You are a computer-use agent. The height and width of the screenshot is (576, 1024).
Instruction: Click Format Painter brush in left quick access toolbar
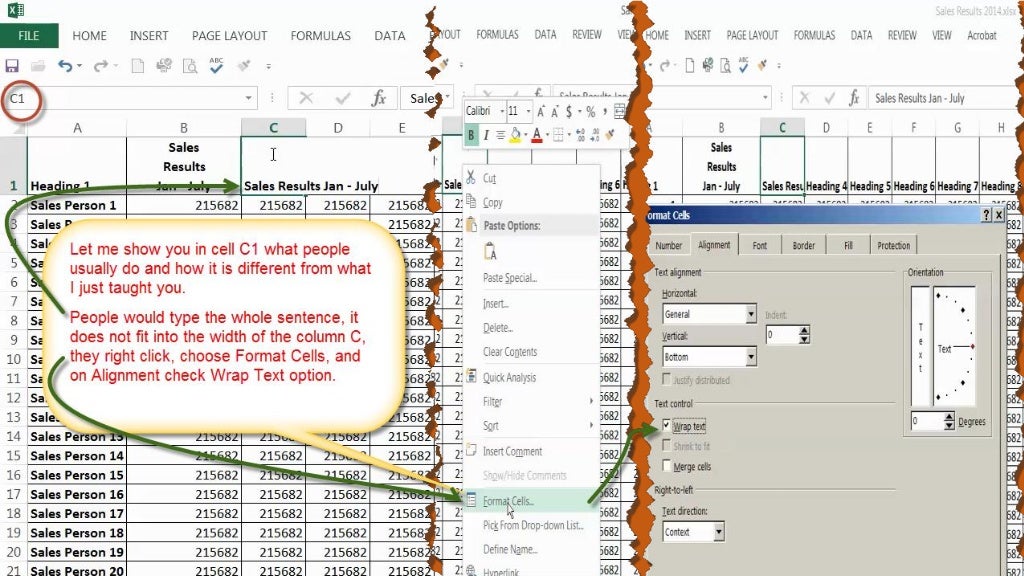[244, 65]
